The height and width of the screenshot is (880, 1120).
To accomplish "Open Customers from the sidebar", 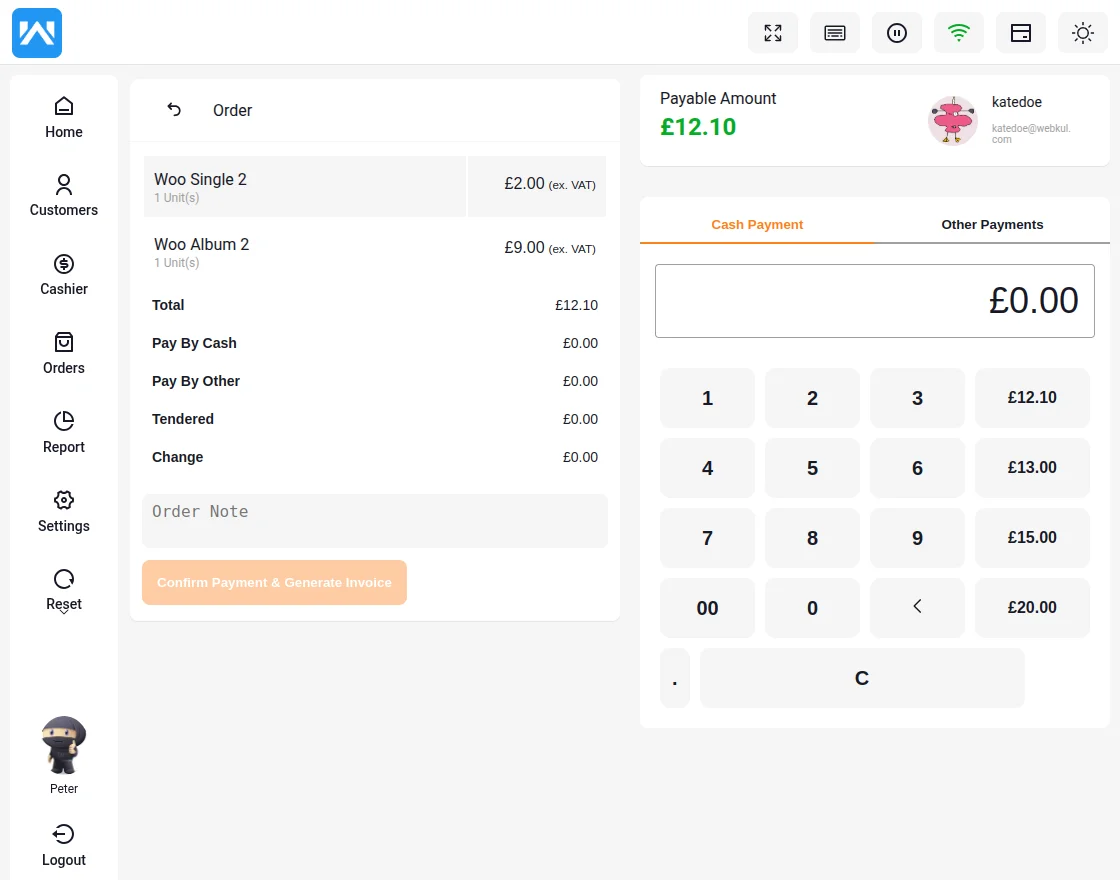I will click(63, 195).
